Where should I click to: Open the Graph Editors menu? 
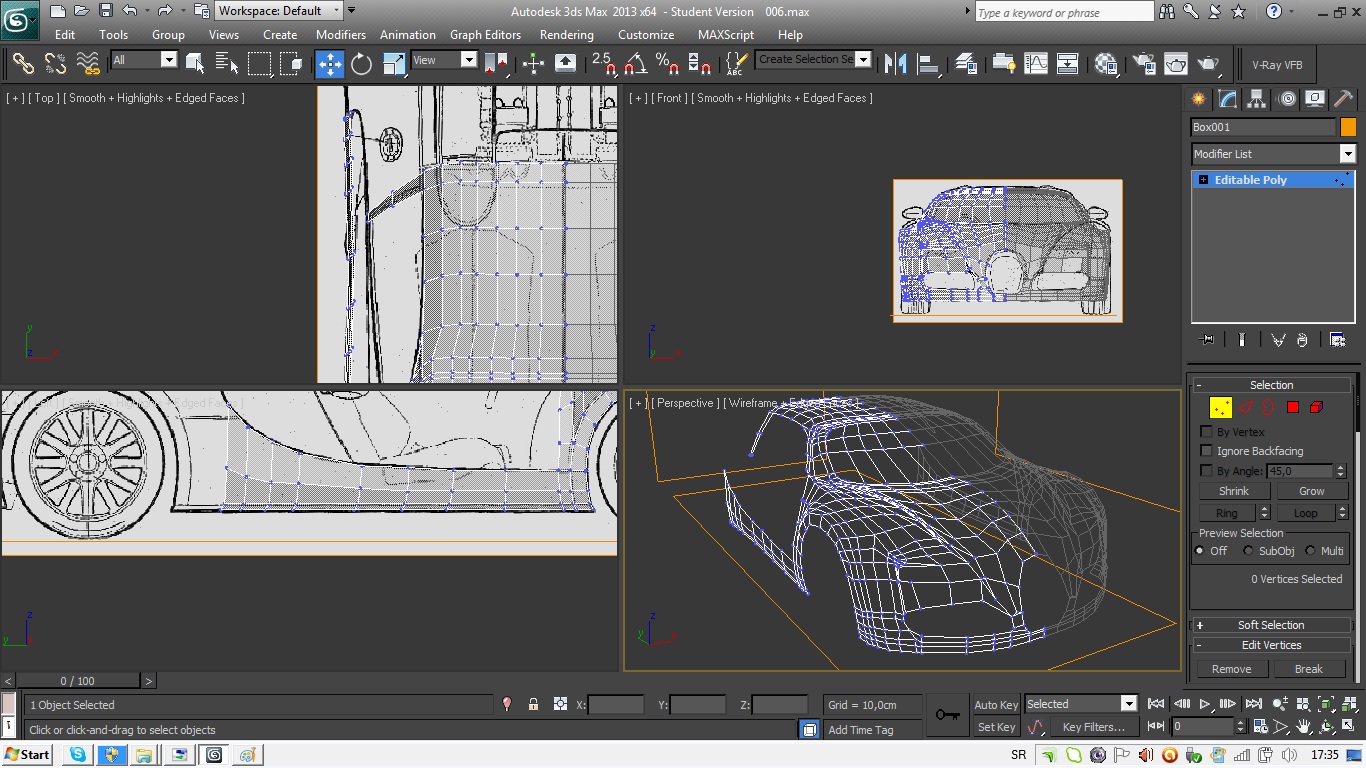(x=485, y=34)
